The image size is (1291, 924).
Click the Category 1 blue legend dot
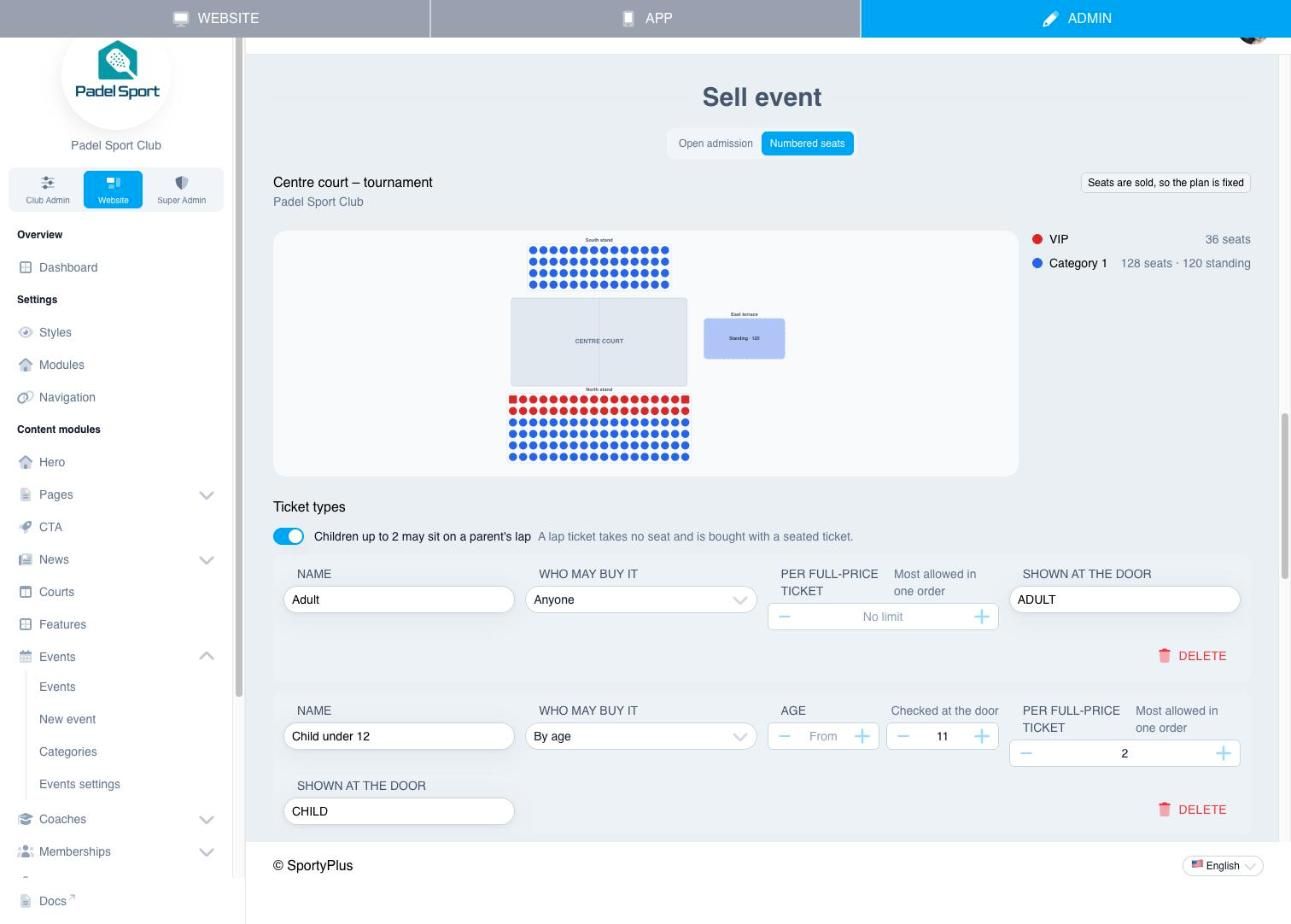click(1037, 263)
